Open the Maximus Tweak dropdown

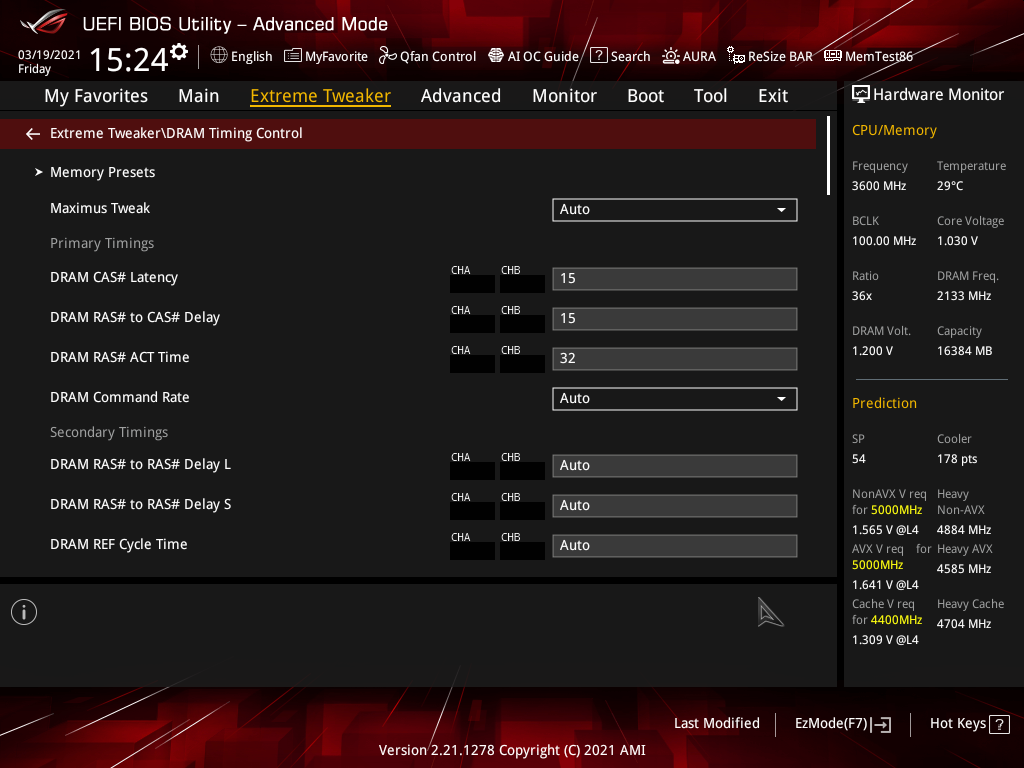click(x=675, y=210)
